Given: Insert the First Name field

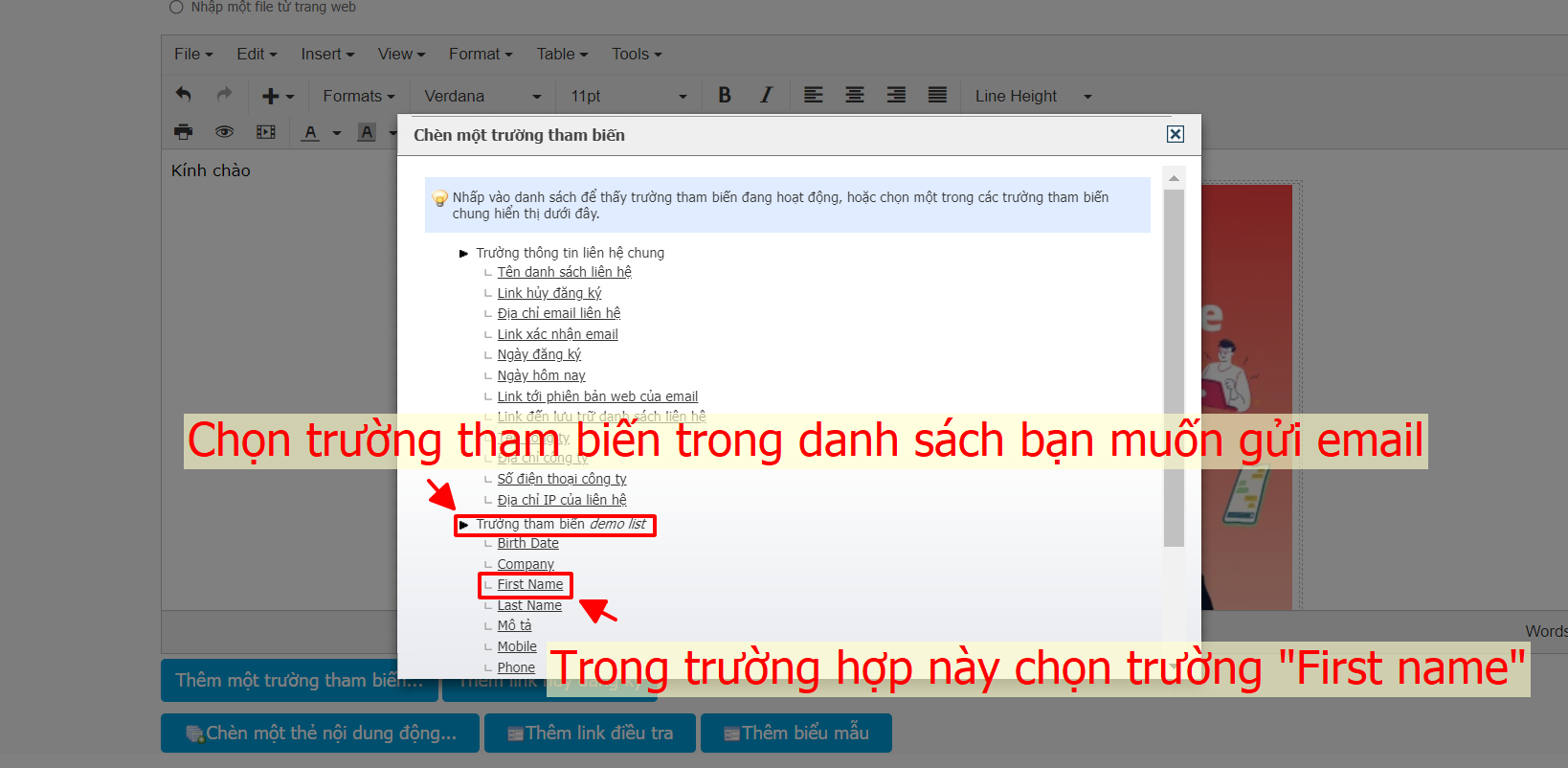Looking at the screenshot, I should 530,584.
